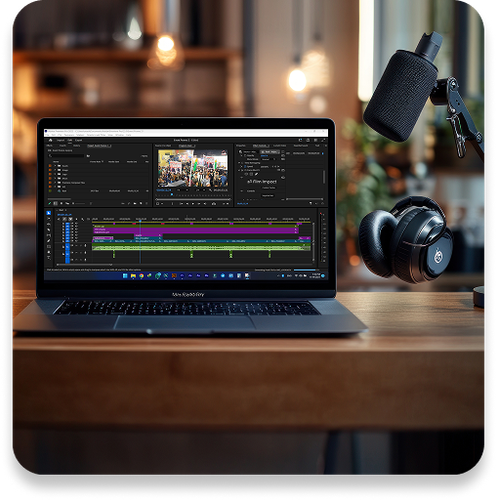Click the Home icon in Premiere header

pyautogui.click(x=51, y=140)
